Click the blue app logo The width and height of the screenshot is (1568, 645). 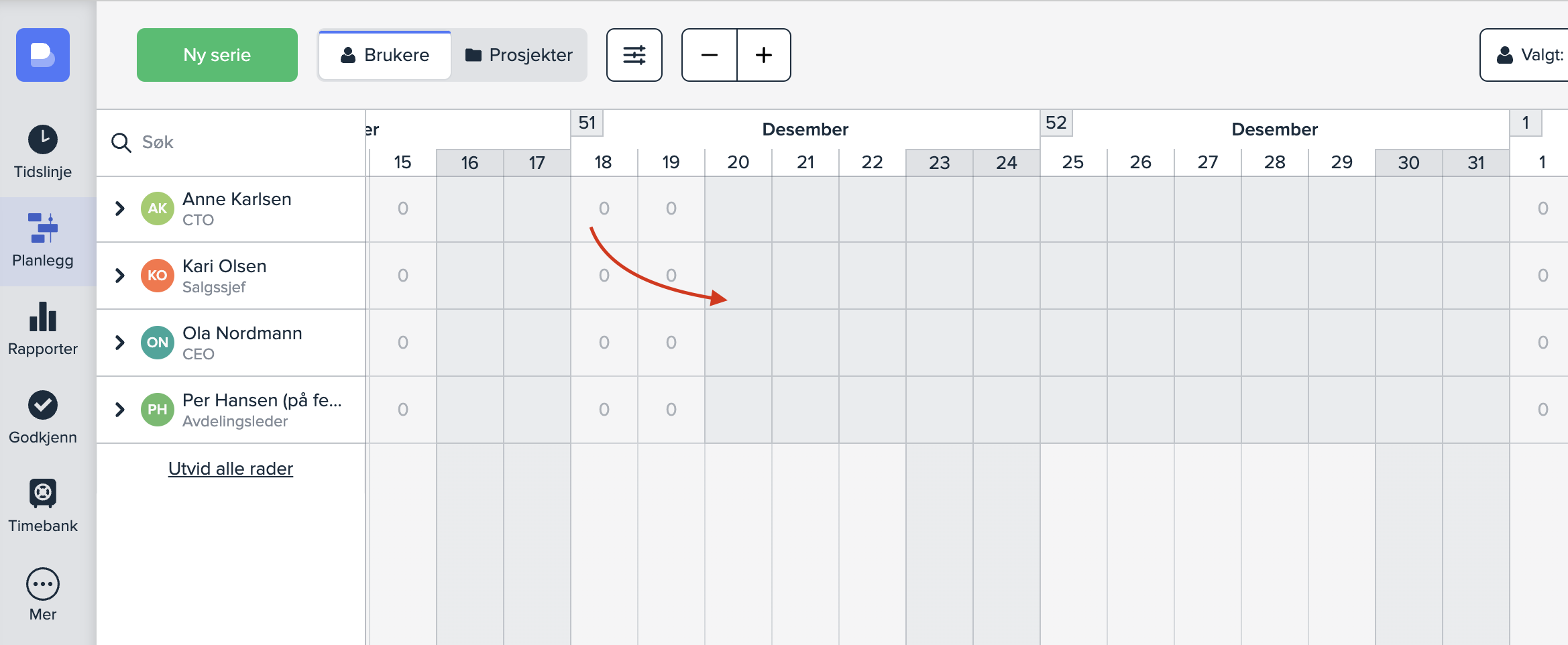coord(43,55)
